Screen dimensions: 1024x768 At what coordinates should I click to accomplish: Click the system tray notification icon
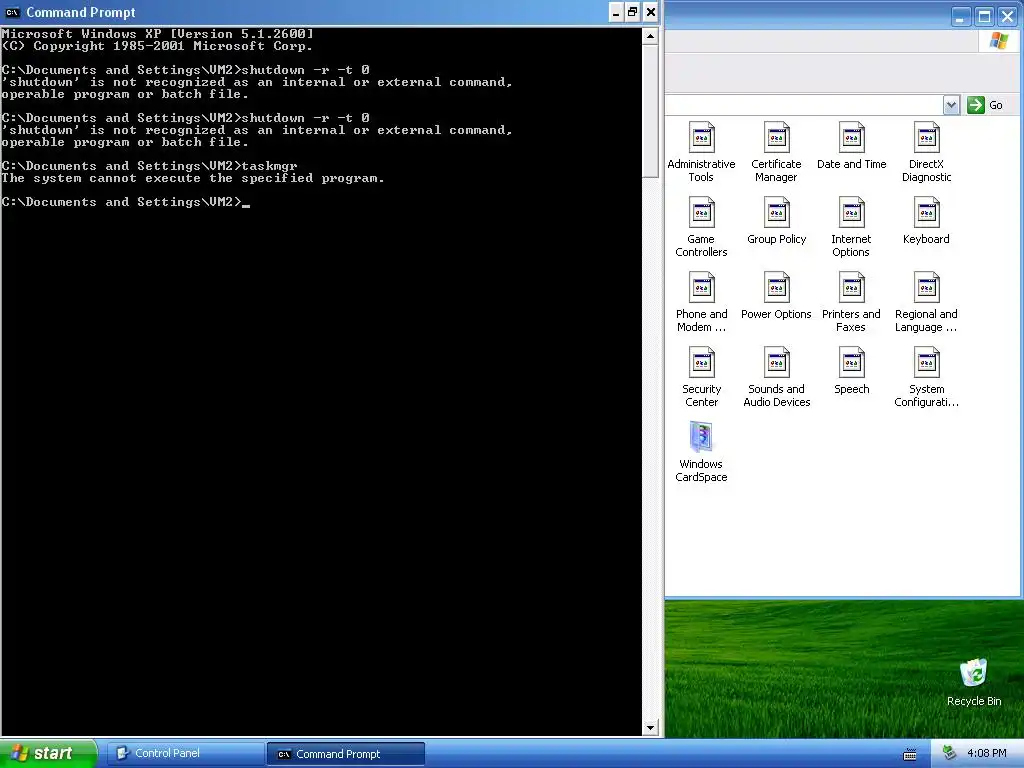[950, 753]
